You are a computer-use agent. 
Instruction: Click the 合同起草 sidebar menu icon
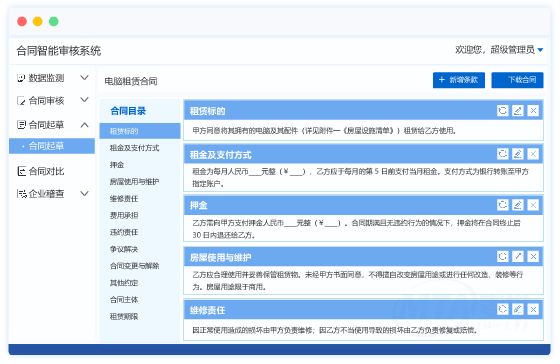click(x=21, y=125)
